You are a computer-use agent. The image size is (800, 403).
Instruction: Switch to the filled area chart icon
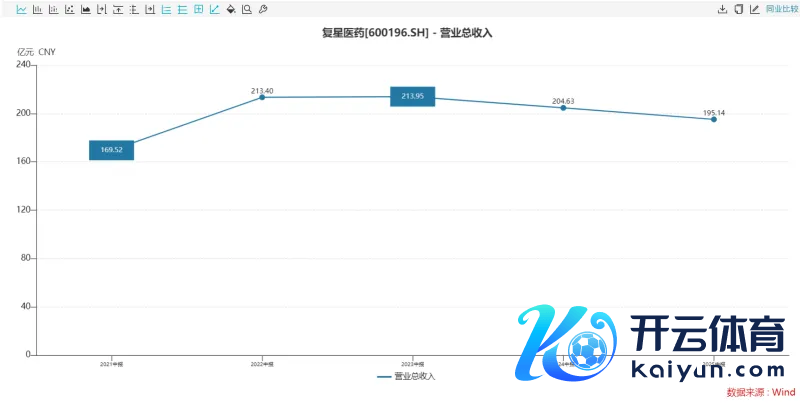[86, 9]
